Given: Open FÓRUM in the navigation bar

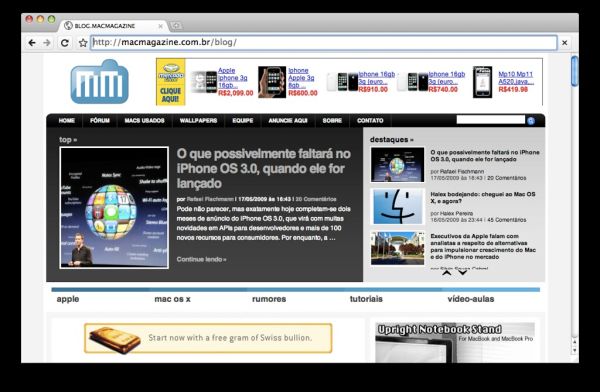Looking at the screenshot, I should [x=99, y=121].
